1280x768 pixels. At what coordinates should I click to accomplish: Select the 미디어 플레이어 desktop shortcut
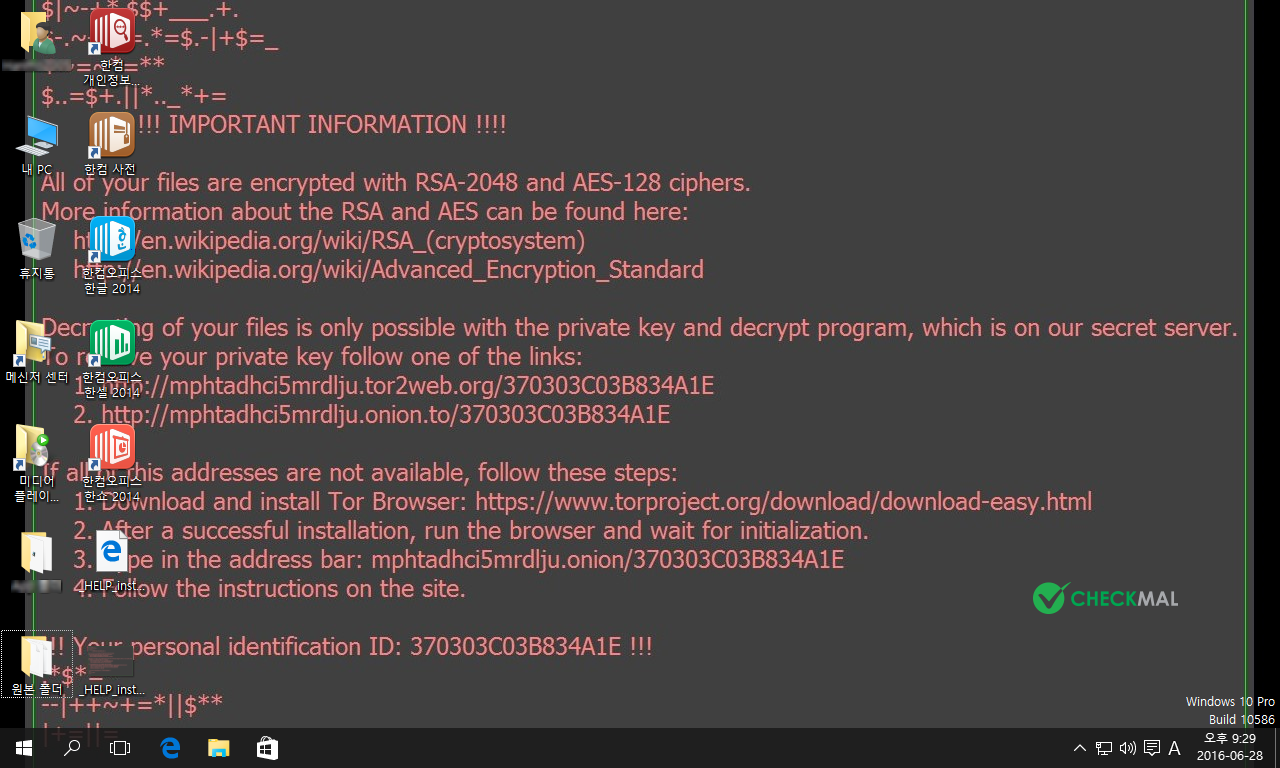click(37, 450)
